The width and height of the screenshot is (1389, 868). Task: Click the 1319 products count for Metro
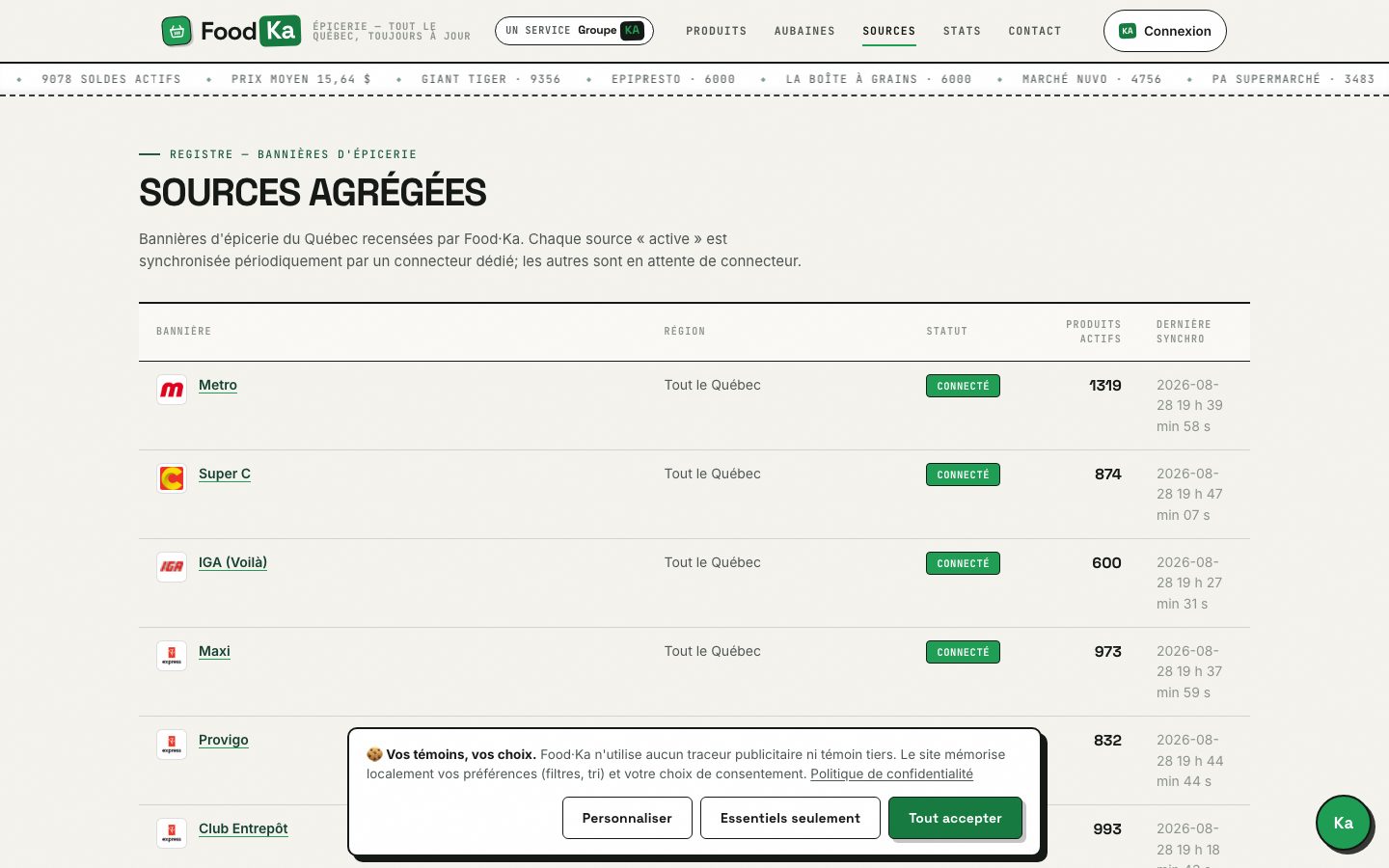coord(1105,385)
